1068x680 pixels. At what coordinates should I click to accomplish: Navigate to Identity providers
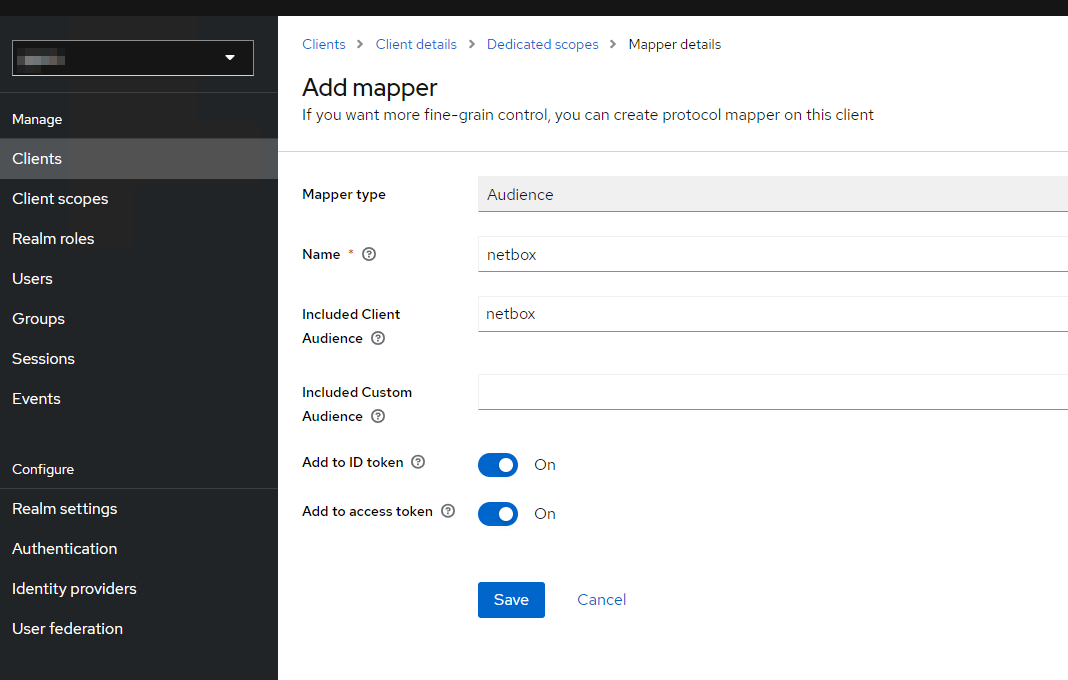click(x=74, y=589)
